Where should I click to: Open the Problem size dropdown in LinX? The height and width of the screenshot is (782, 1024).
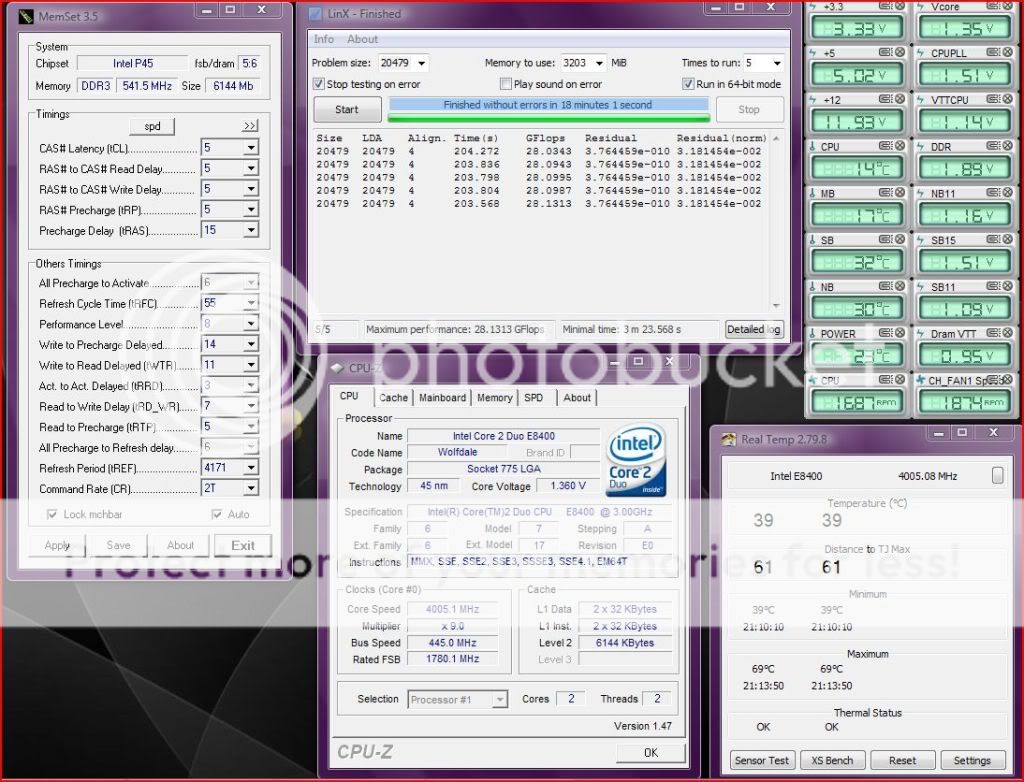pos(422,63)
